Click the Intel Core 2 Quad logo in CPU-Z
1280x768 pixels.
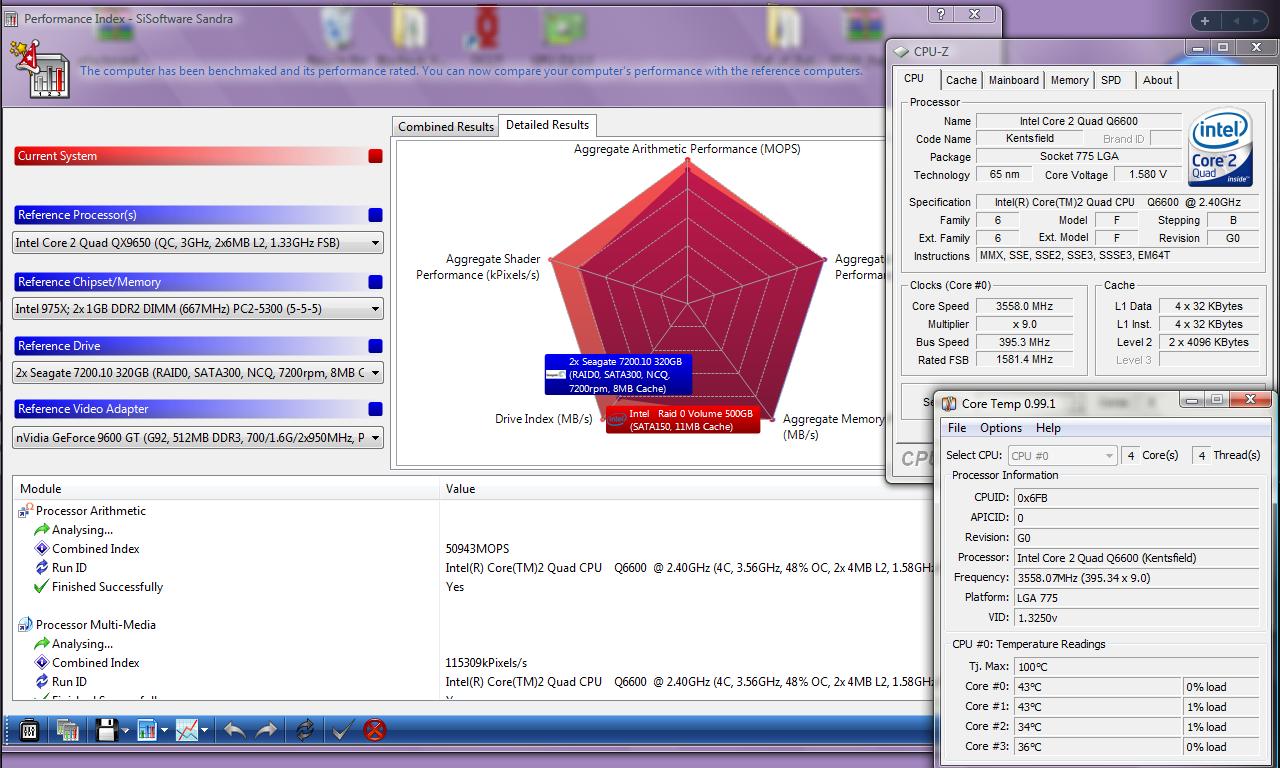[1220, 148]
